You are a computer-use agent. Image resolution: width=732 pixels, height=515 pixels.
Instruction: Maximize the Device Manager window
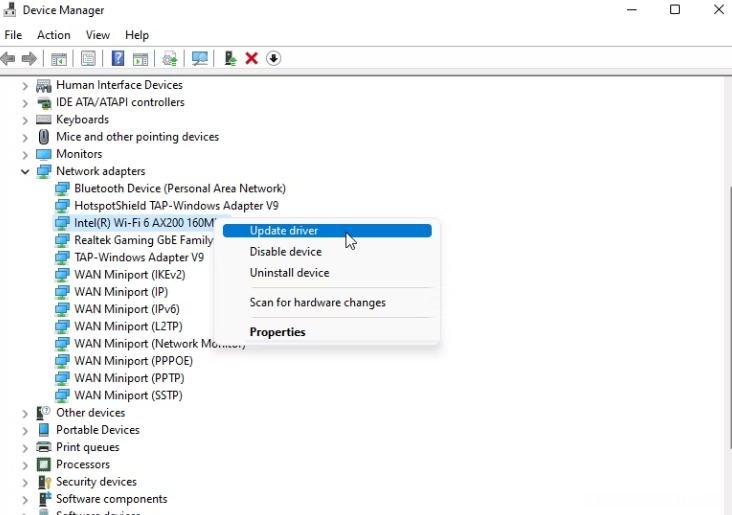675,9
